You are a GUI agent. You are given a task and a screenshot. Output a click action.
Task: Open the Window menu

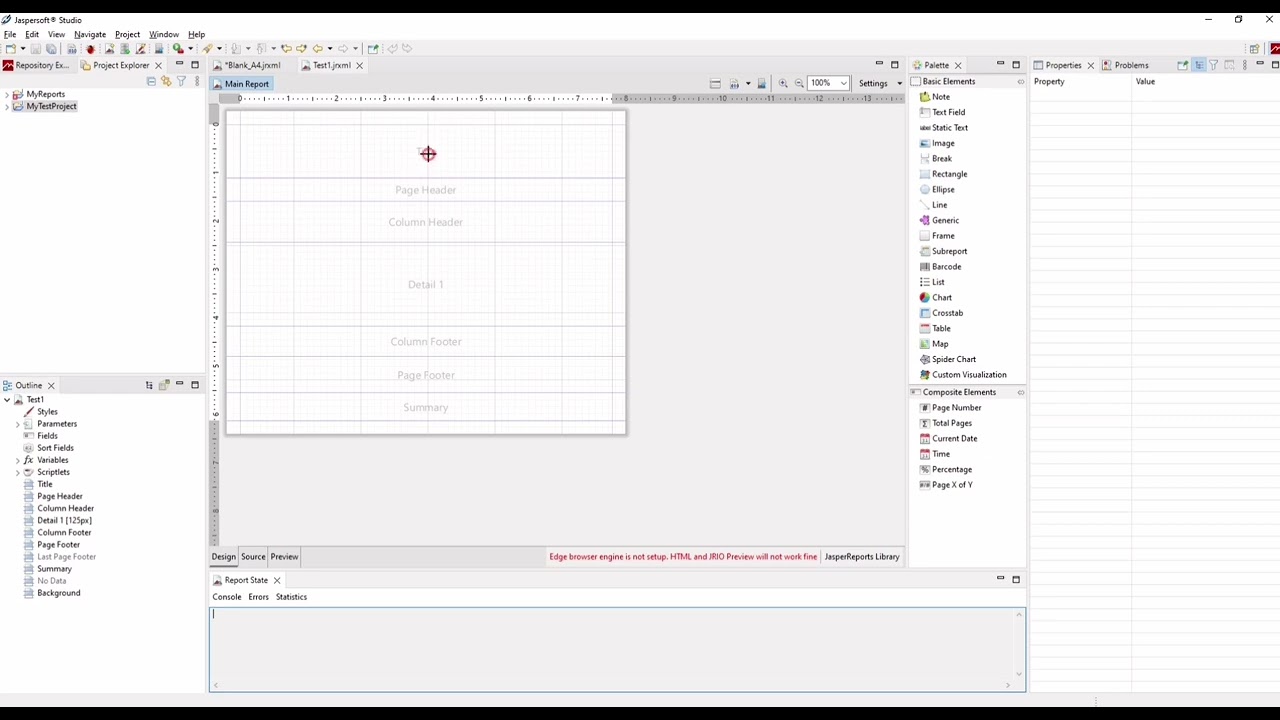(164, 34)
